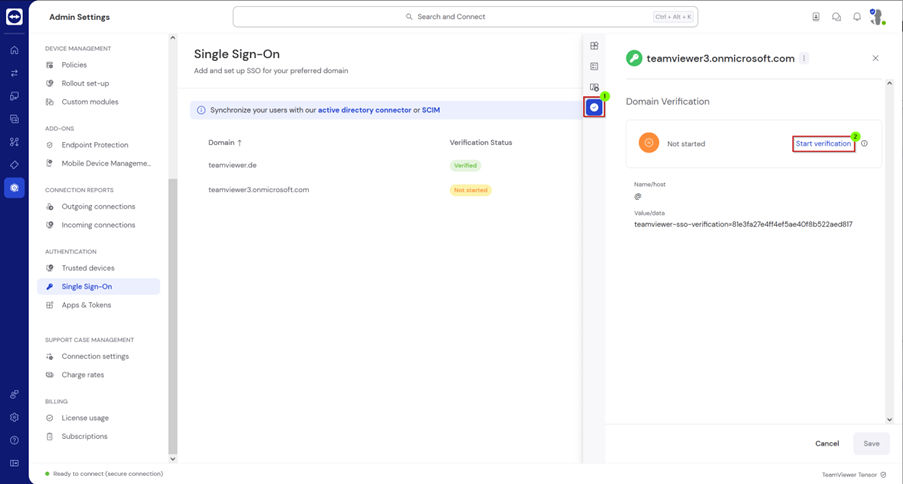Click the Not started status badge in table
The image size is (903, 484).
(x=471, y=190)
